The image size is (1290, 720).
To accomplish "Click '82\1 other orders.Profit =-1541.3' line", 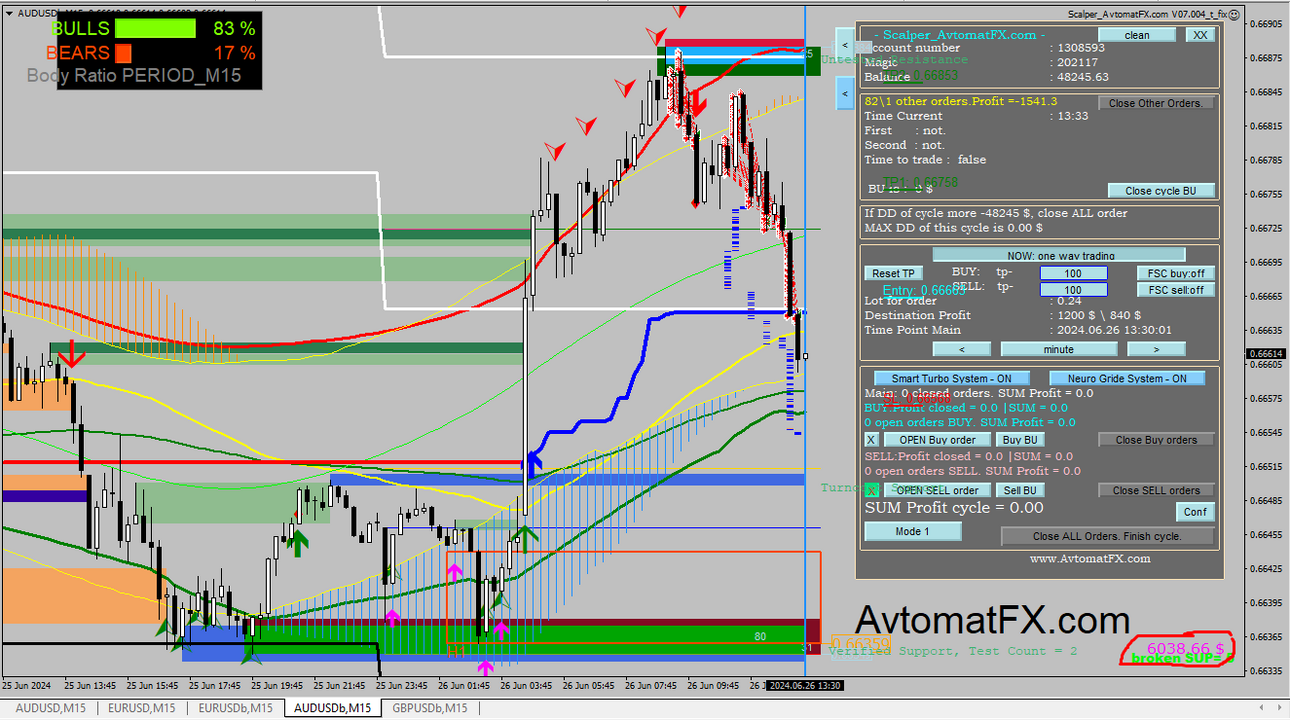I will click(961, 101).
